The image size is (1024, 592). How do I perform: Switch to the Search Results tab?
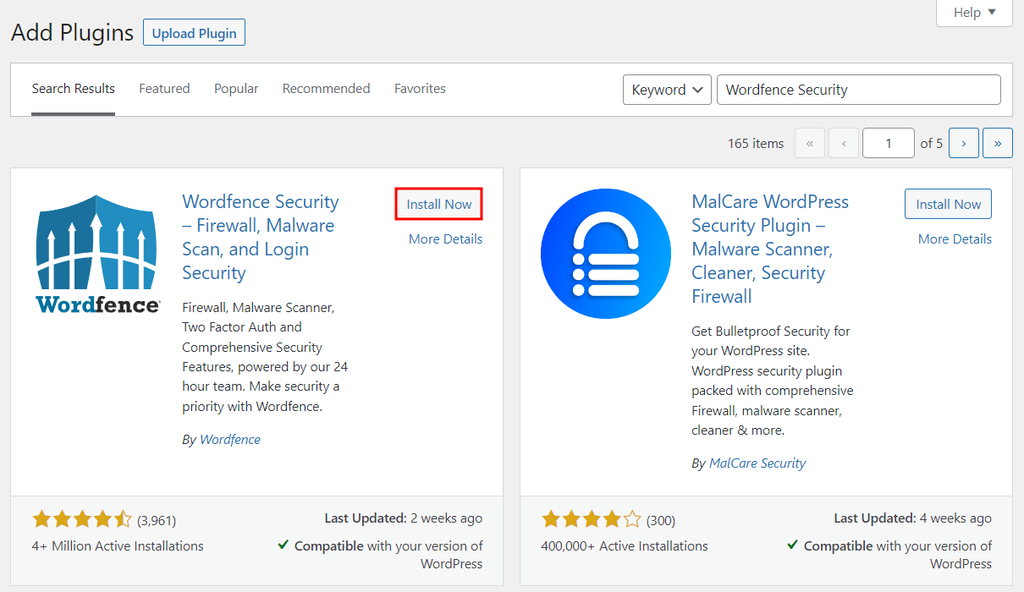coord(73,89)
